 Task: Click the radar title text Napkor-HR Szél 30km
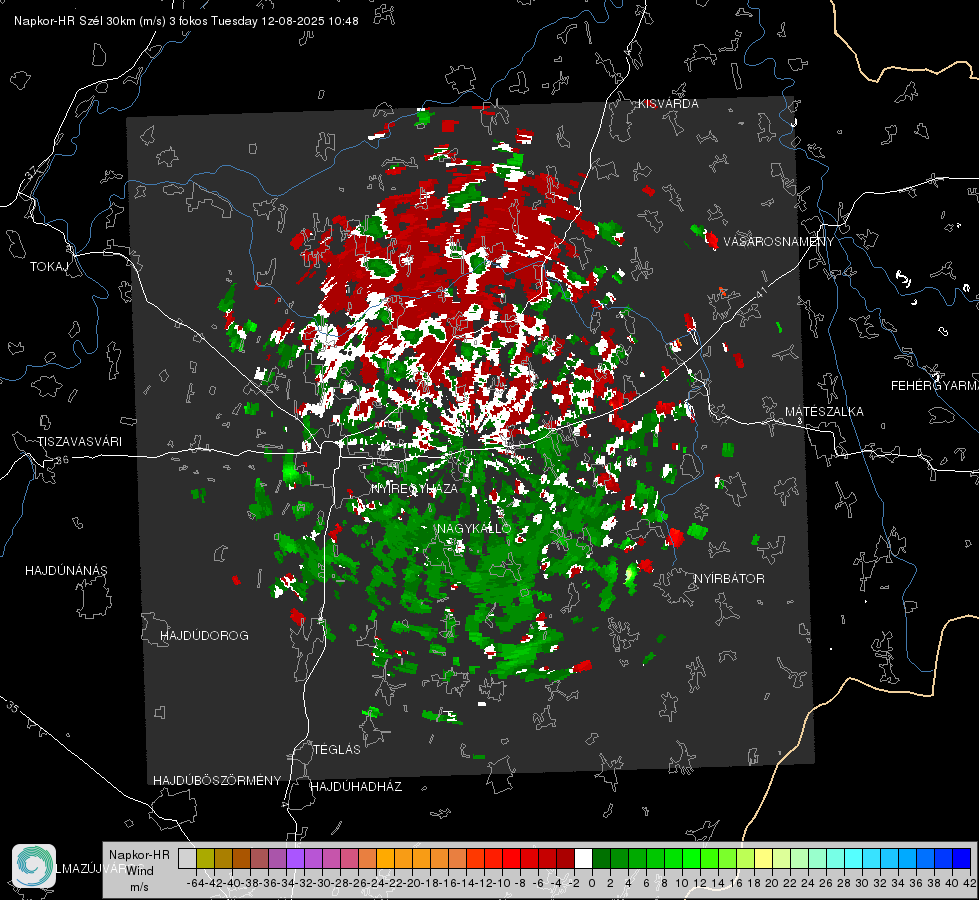pos(90,21)
